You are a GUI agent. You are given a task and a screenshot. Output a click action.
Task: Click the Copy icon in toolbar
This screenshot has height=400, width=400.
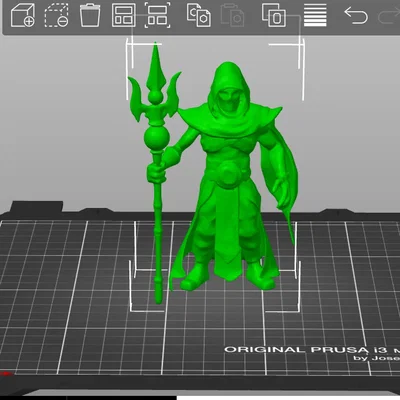[199, 15]
